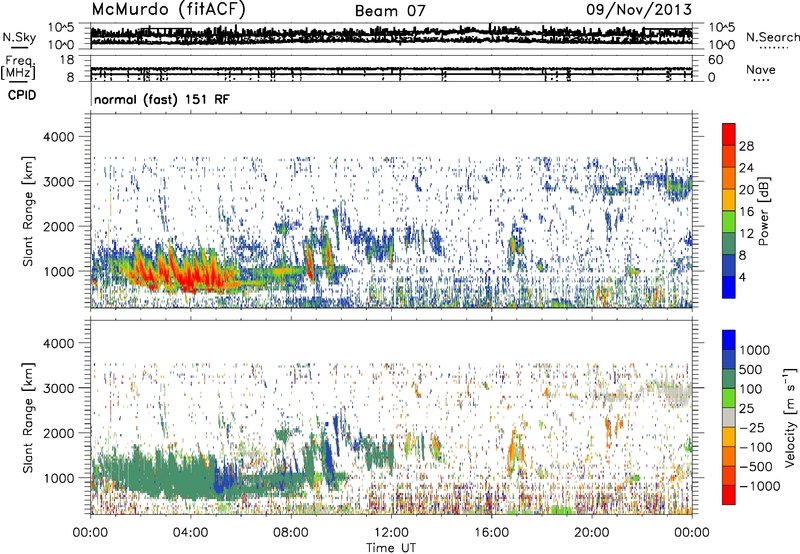Screen dimensions: 800x554
Task: Click the Velocity [m s⁻¹] colorbar title
Action: click(x=790, y=417)
